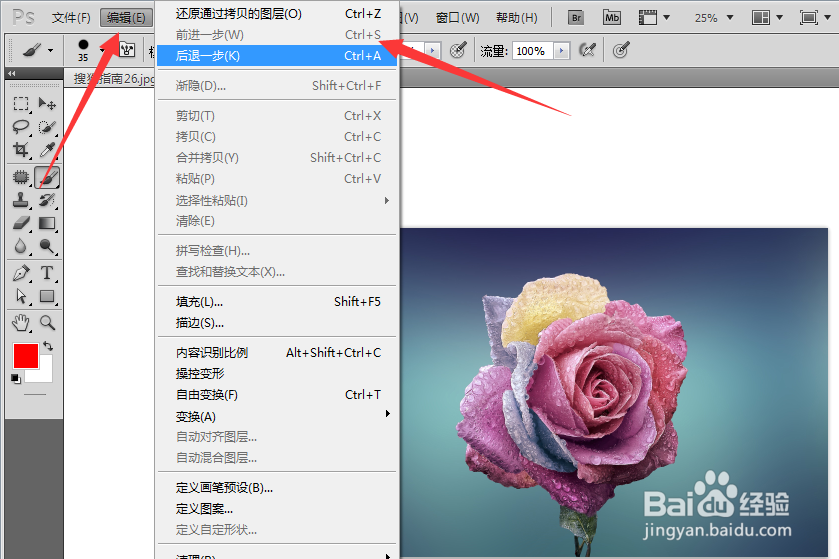Close the 编辑(E) menu
839x559 pixels.
(126, 18)
